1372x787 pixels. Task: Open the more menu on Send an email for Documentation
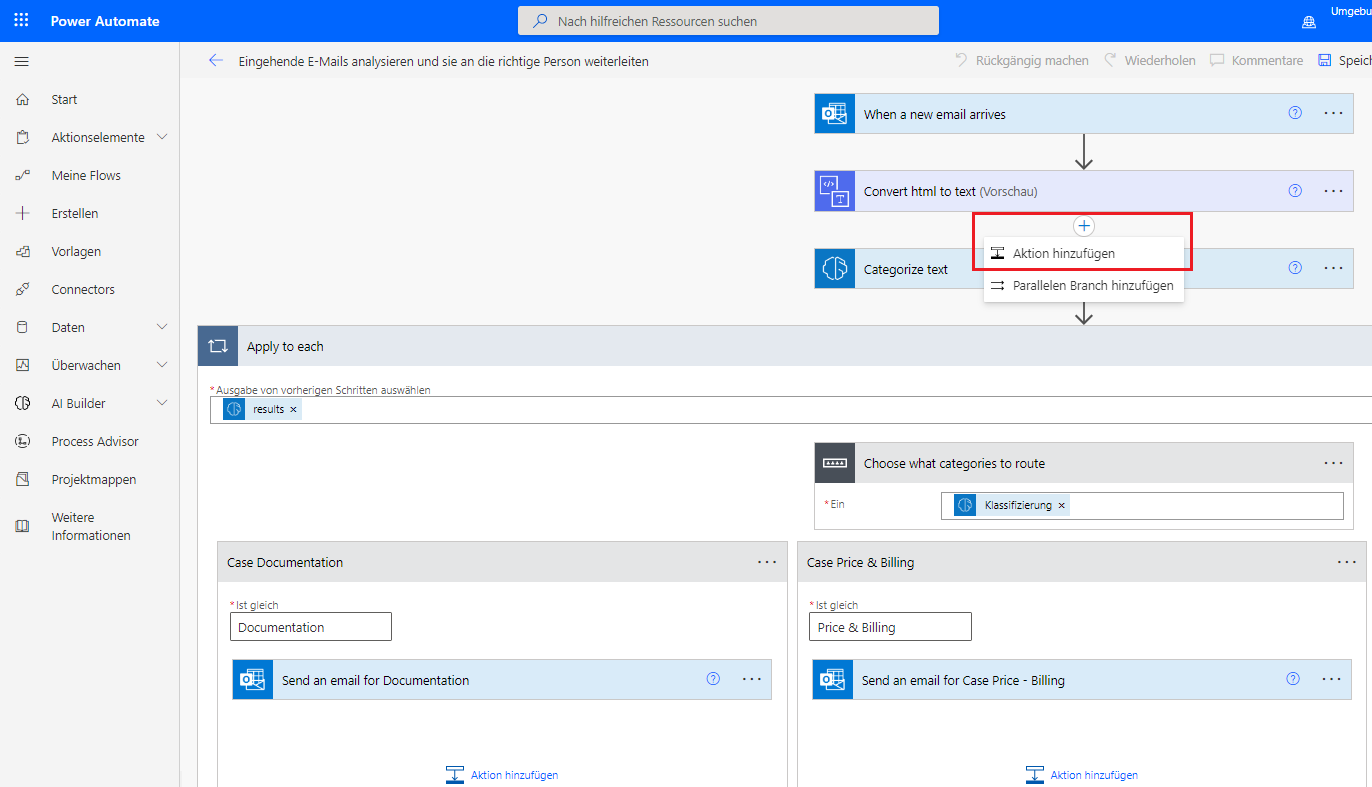[x=752, y=678]
